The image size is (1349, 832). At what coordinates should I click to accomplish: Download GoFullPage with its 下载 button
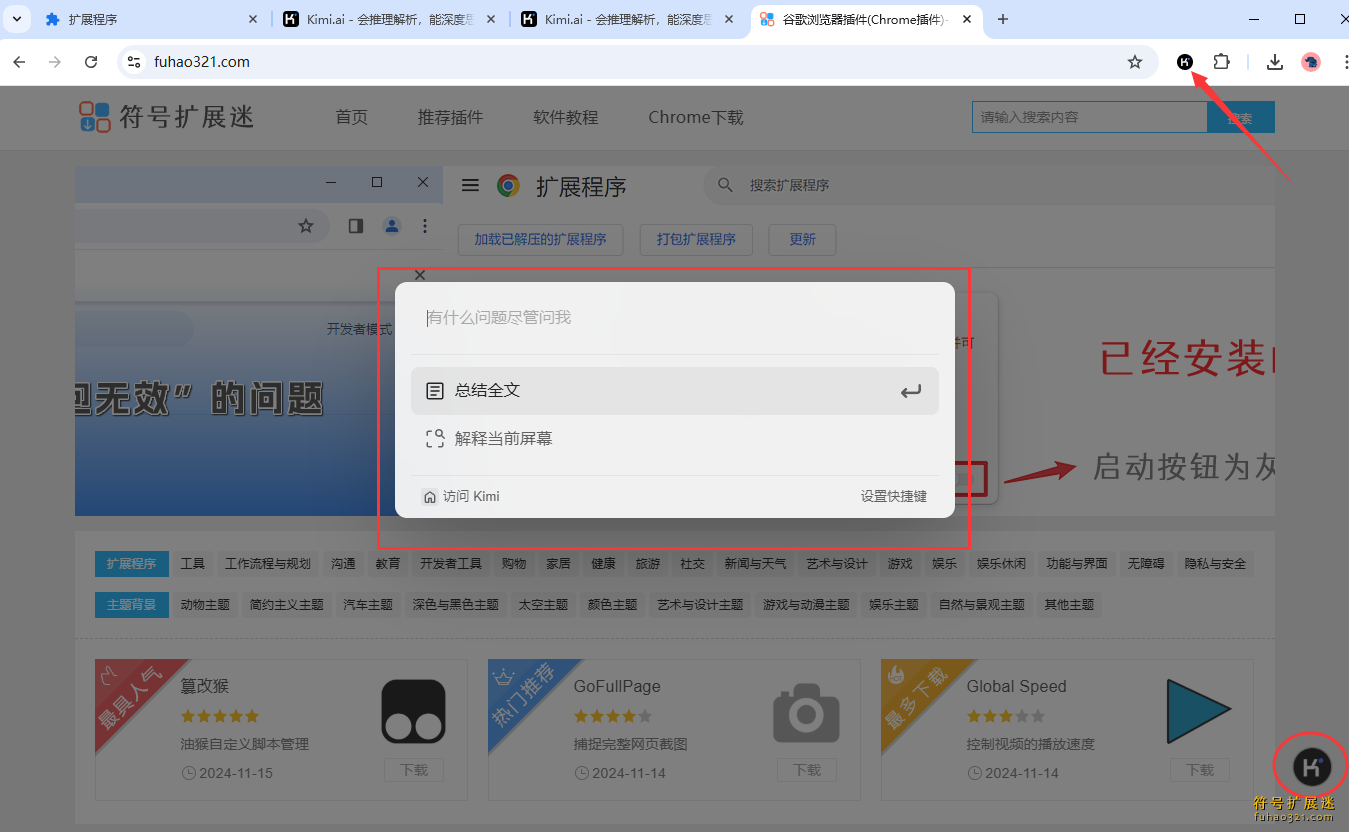[807, 770]
